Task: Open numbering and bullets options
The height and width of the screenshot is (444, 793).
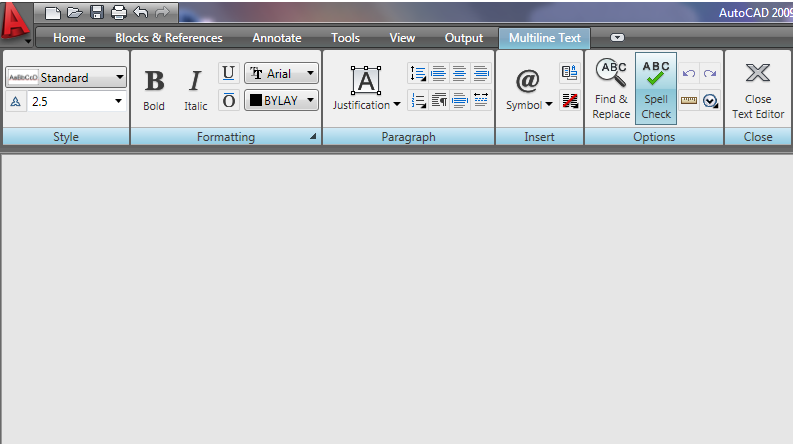Action: point(418,100)
